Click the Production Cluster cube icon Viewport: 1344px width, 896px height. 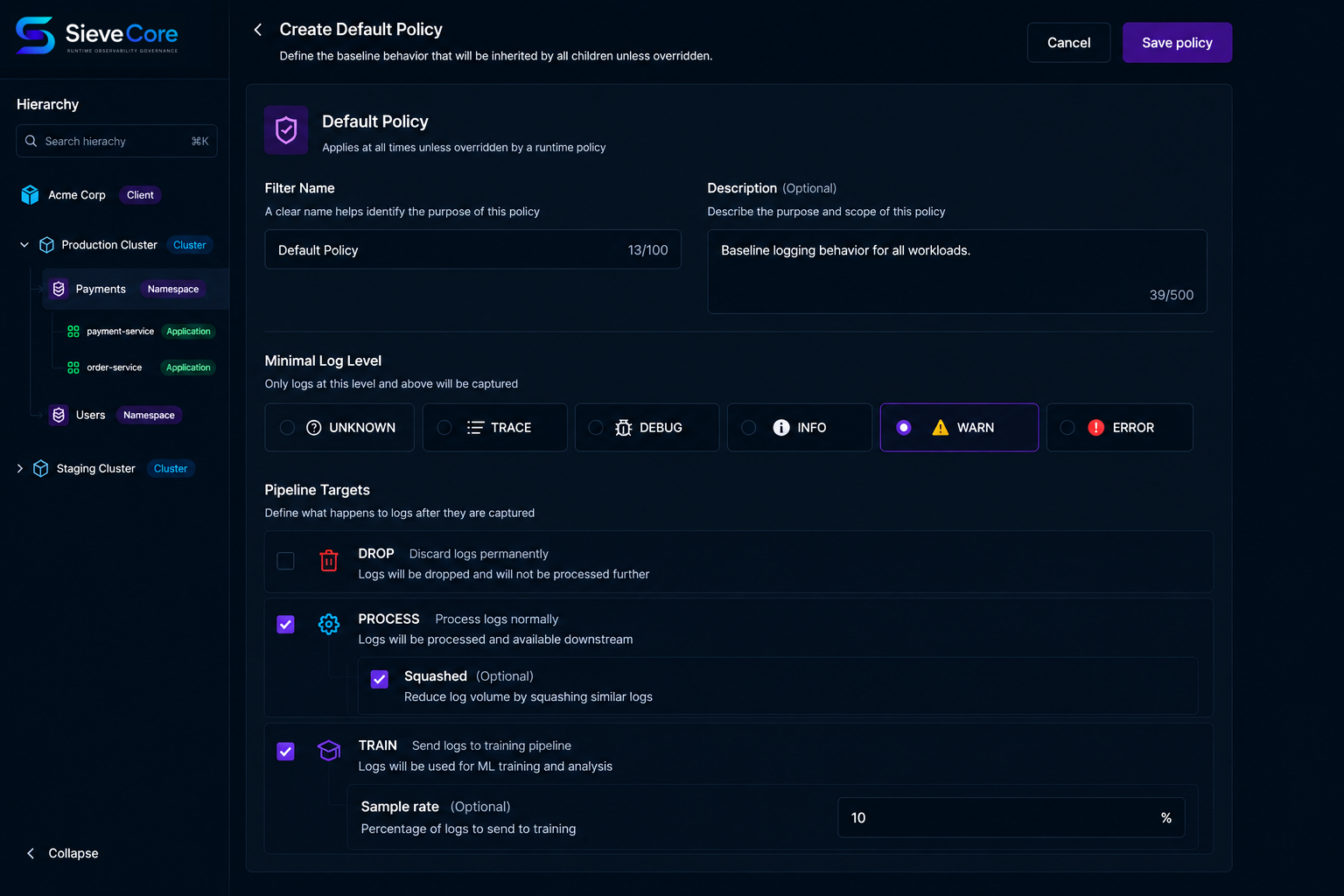47,245
